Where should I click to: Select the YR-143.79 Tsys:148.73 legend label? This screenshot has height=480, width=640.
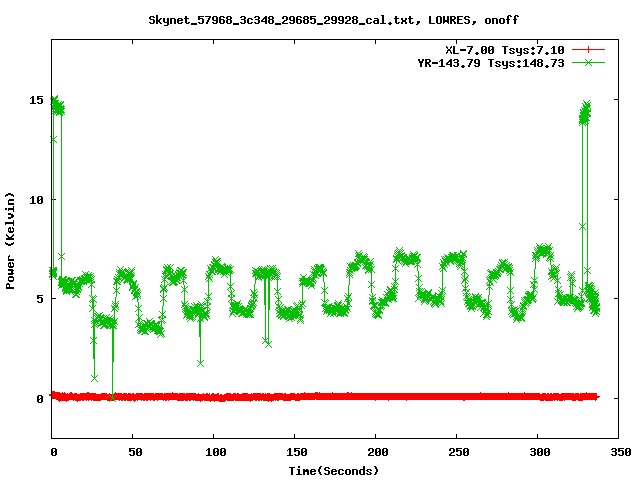coord(491,63)
